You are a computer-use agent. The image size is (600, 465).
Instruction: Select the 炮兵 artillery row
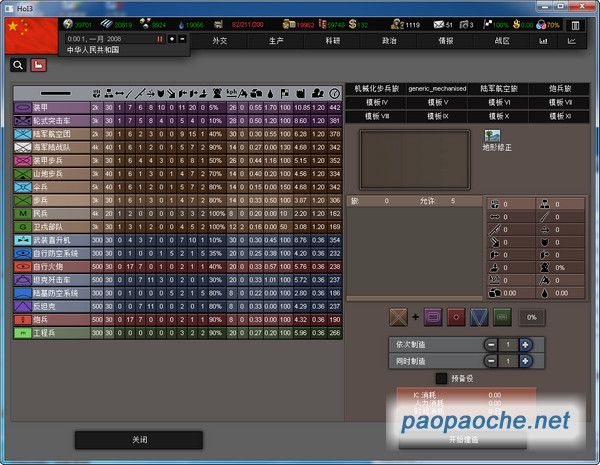click(x=178, y=320)
